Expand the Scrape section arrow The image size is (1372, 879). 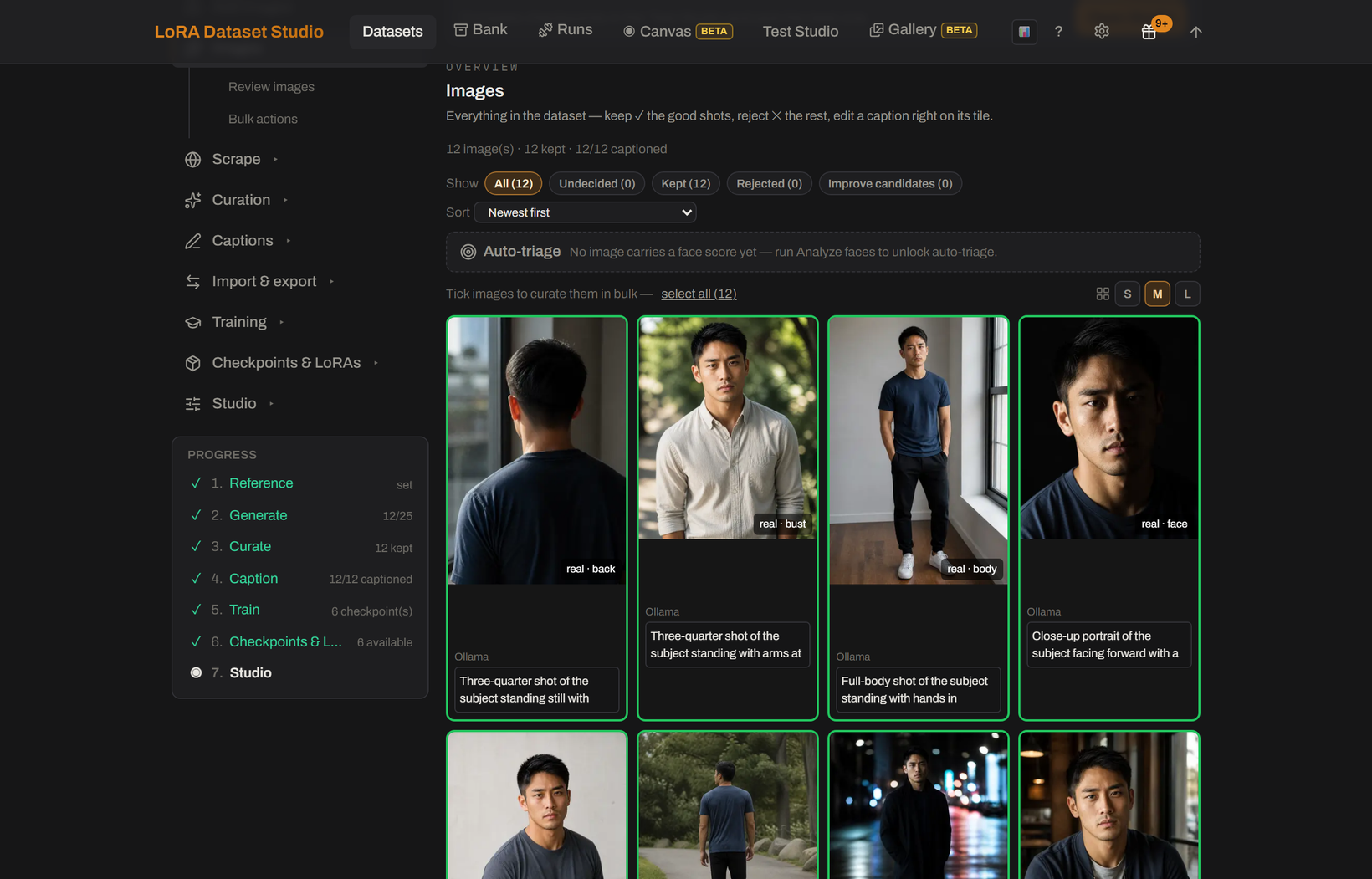tap(275, 160)
